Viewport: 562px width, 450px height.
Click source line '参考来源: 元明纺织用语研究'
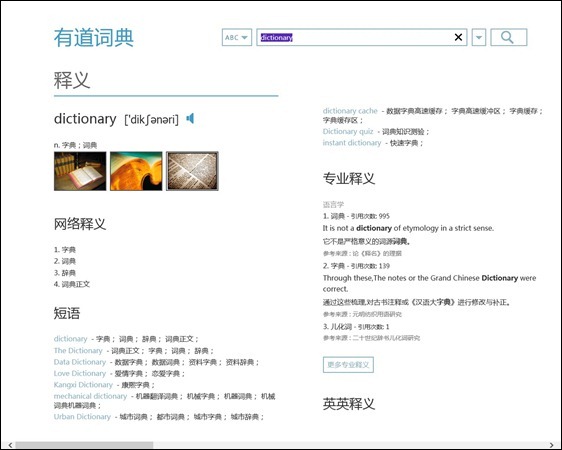[362, 314]
